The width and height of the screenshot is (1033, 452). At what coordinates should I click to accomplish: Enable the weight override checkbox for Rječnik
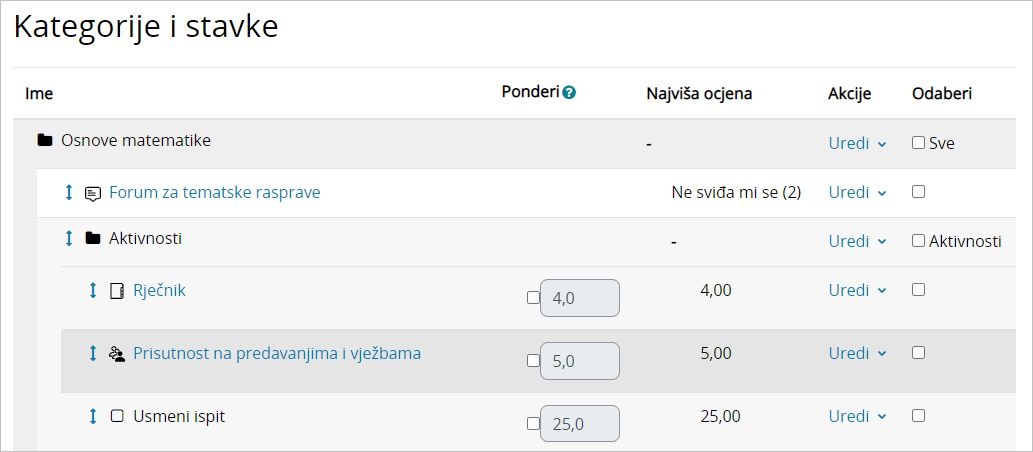pyautogui.click(x=533, y=297)
